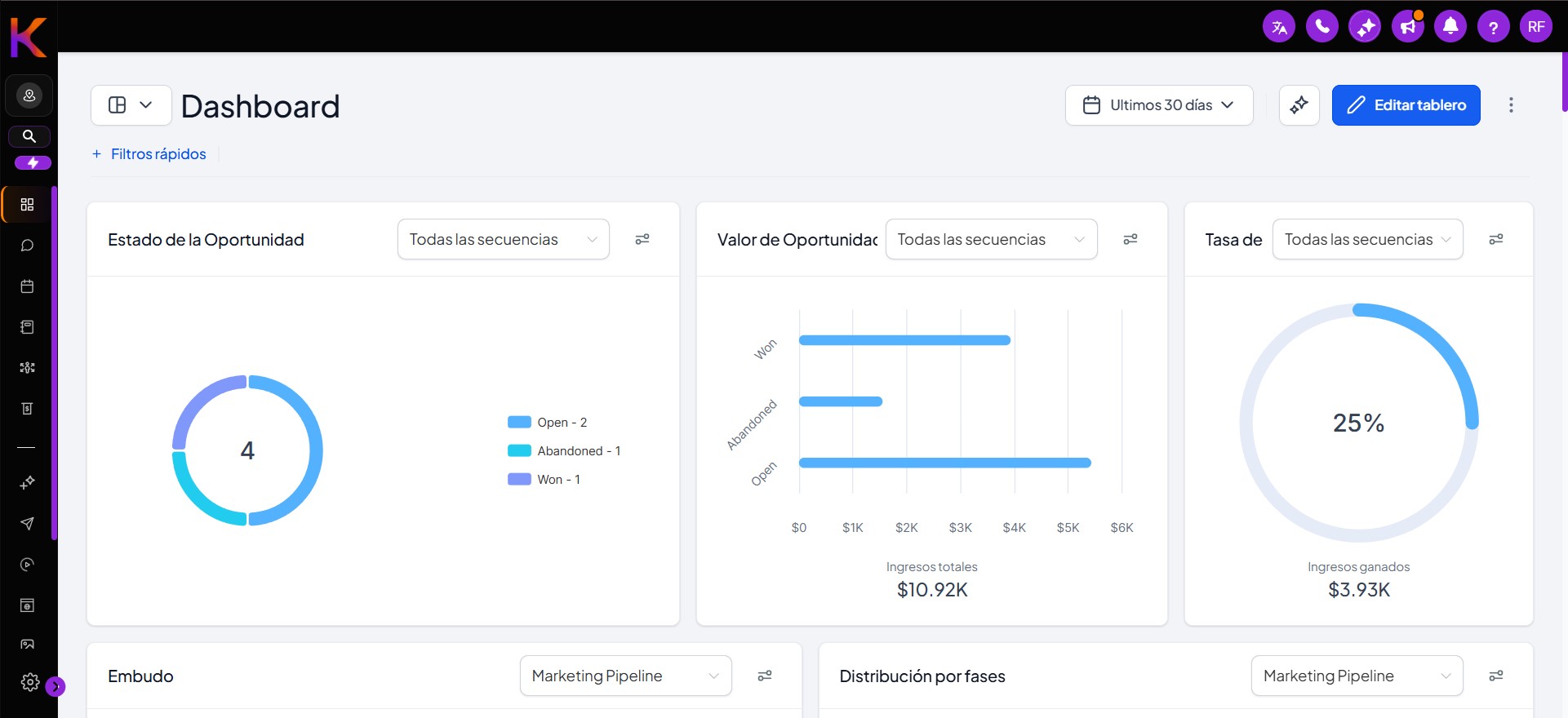The image size is (1568, 718).
Task: Open settings for the Valor de Oportunidad widget
Action: click(1130, 239)
